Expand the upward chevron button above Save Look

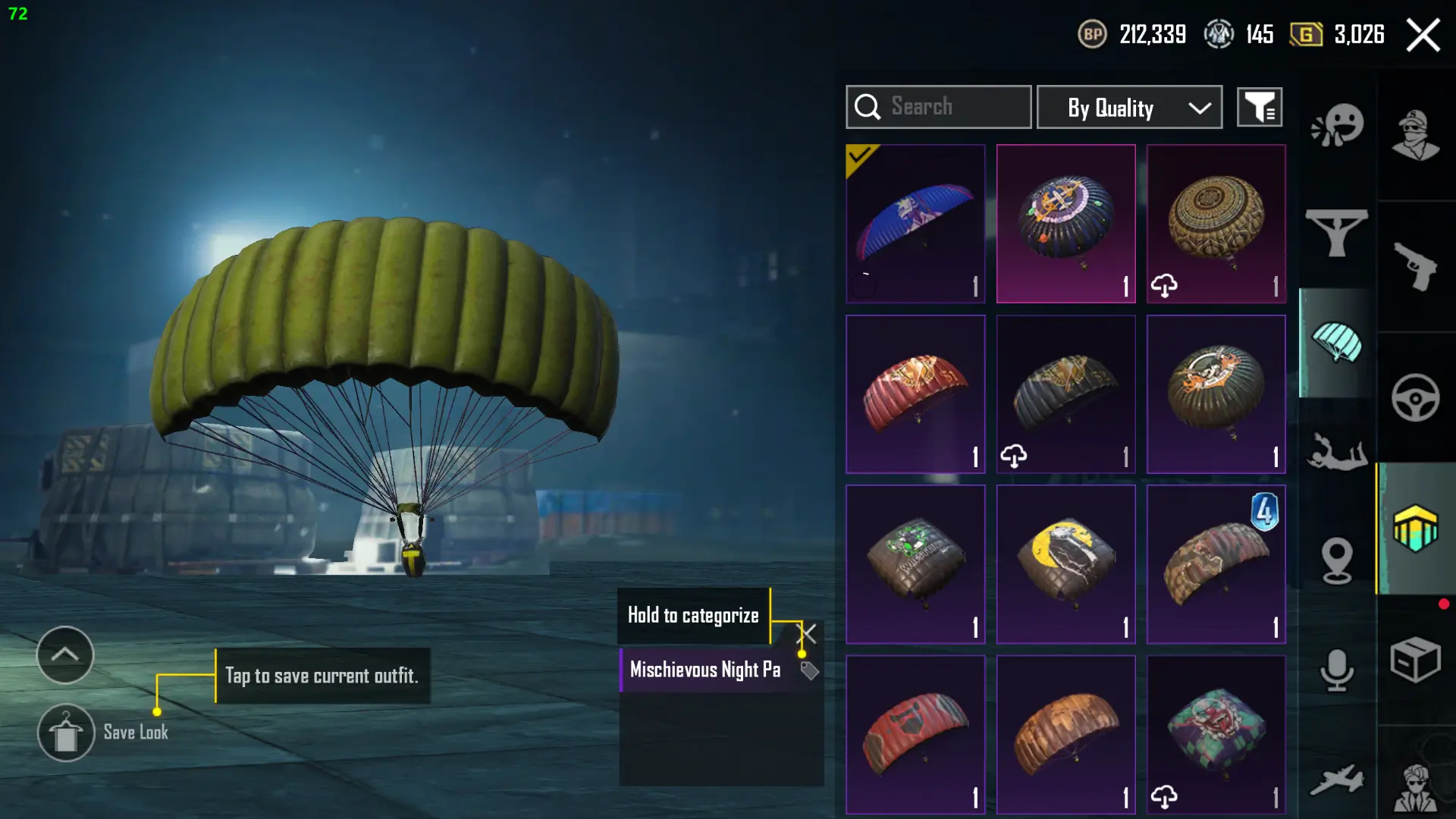coord(65,654)
